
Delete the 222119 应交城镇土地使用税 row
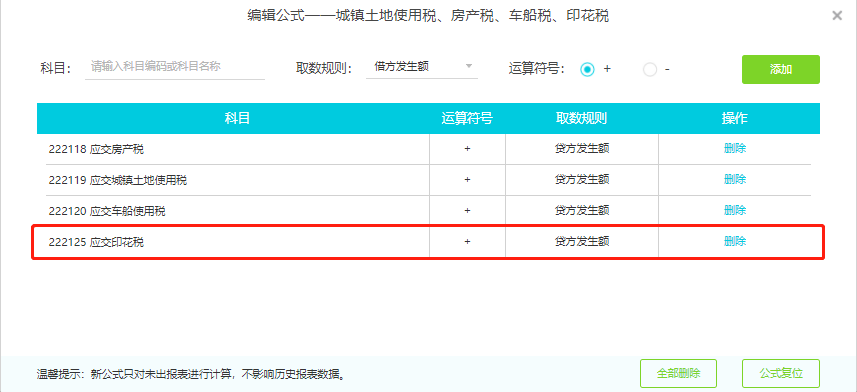(735, 179)
